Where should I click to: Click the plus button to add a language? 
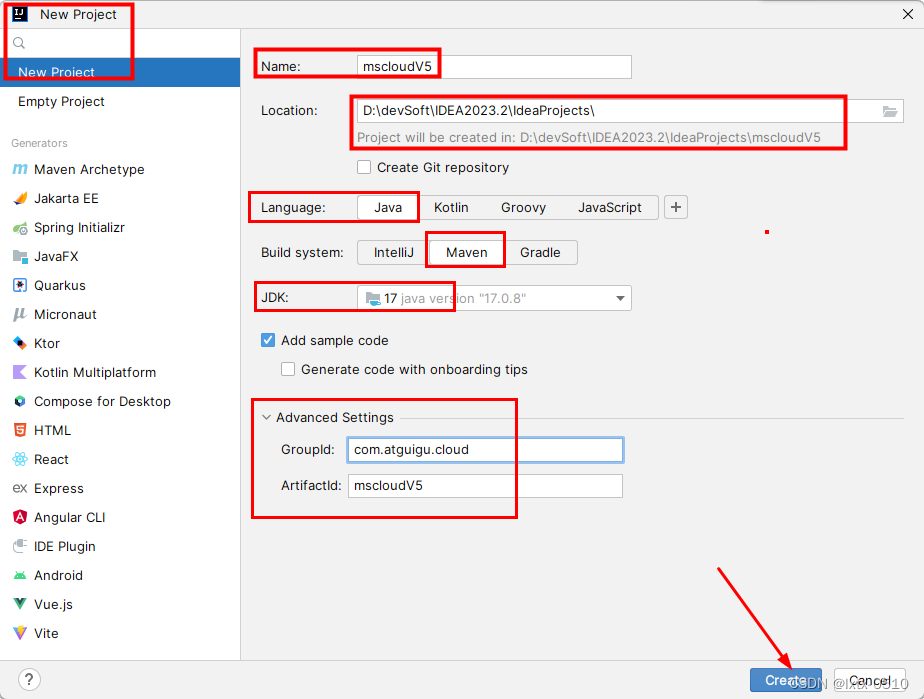pyautogui.click(x=676, y=207)
